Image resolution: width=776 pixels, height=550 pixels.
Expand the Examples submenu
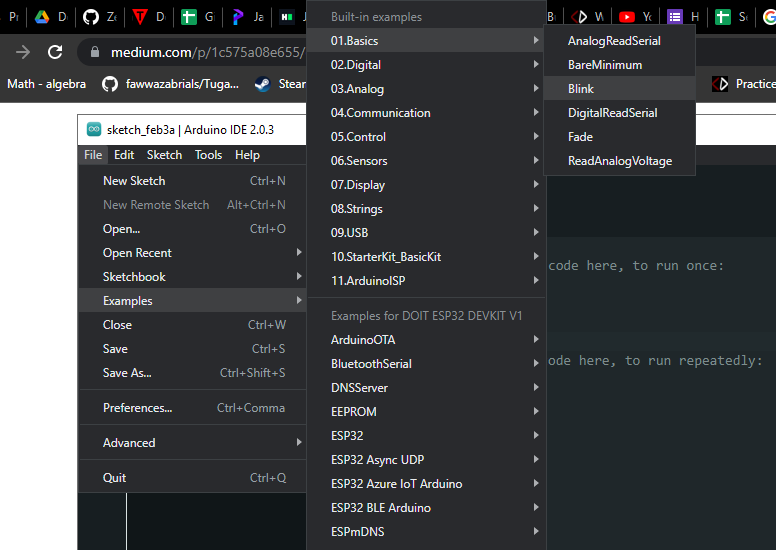pos(193,300)
